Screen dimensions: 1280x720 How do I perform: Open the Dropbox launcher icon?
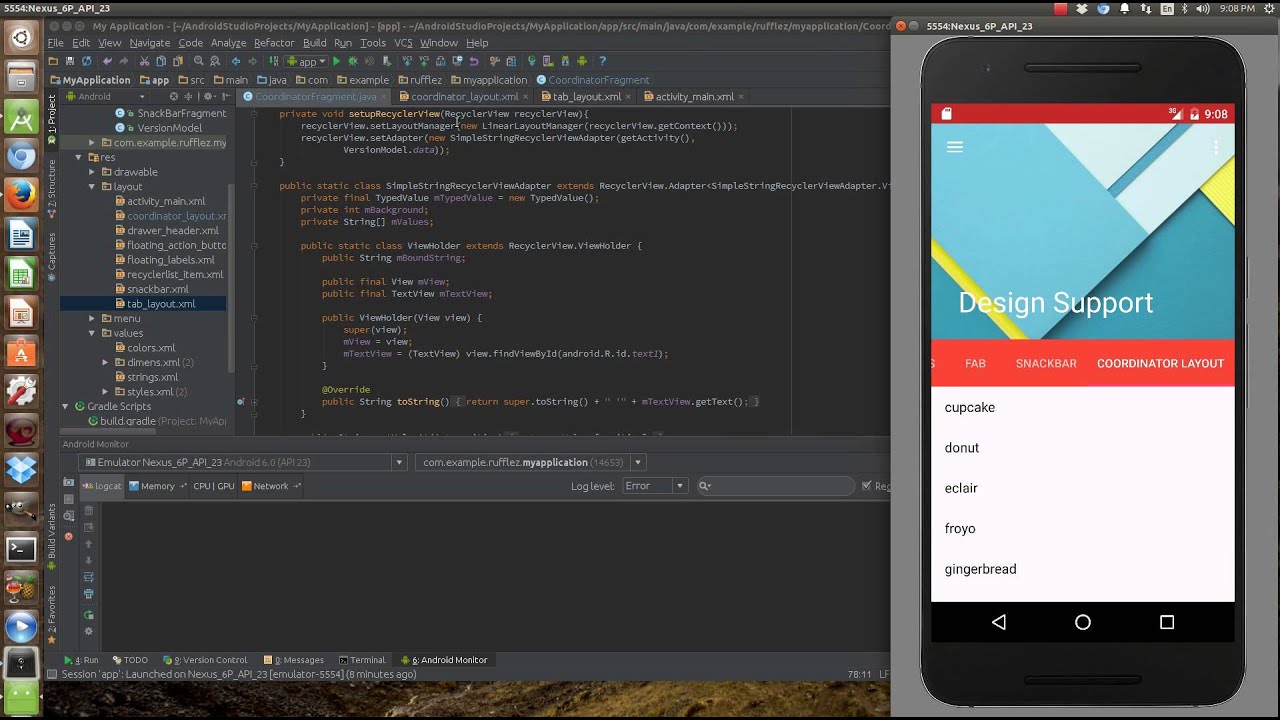click(x=21, y=469)
